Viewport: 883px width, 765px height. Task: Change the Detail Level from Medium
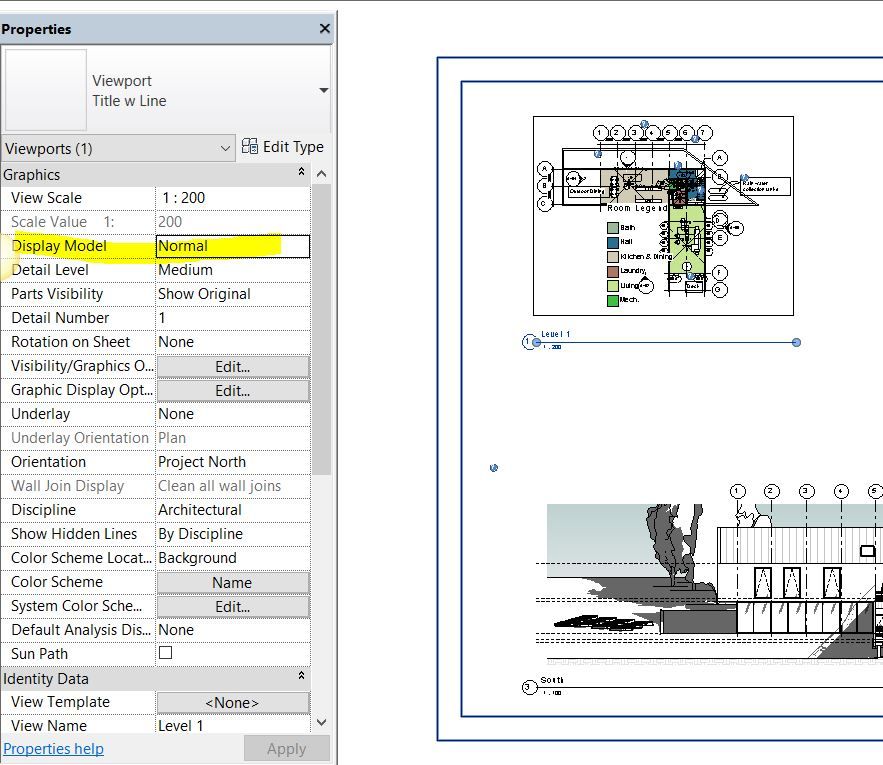(x=232, y=269)
